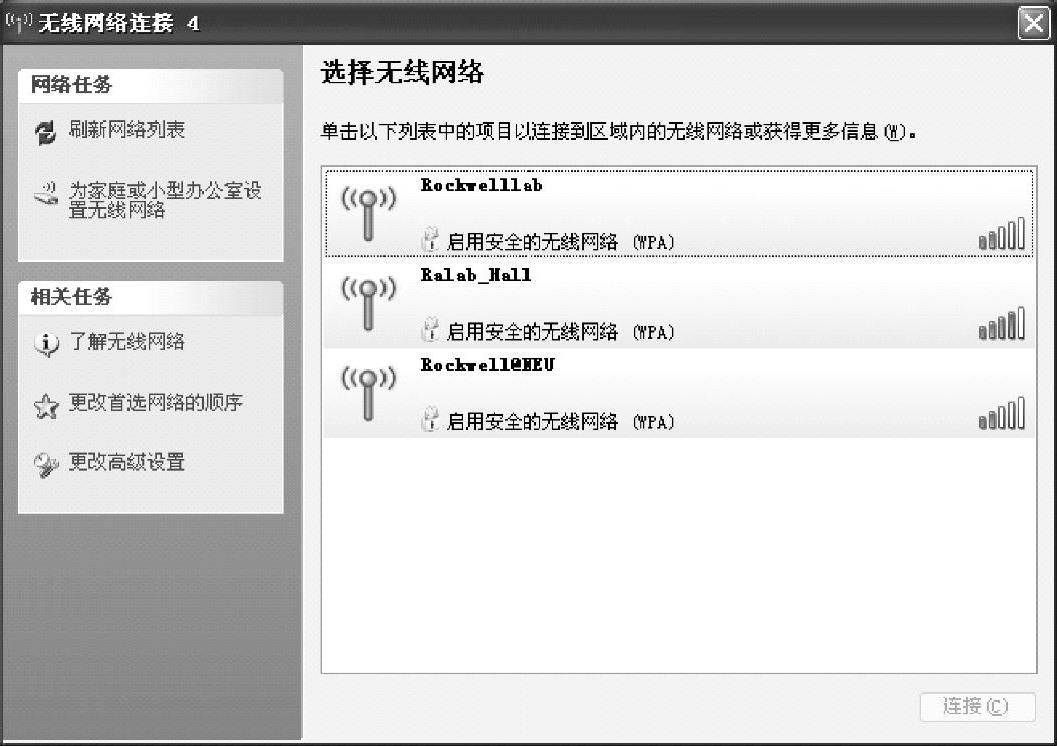The width and height of the screenshot is (1057, 746).
Task: Click the wireless icon in title bar
Action: 18,22
